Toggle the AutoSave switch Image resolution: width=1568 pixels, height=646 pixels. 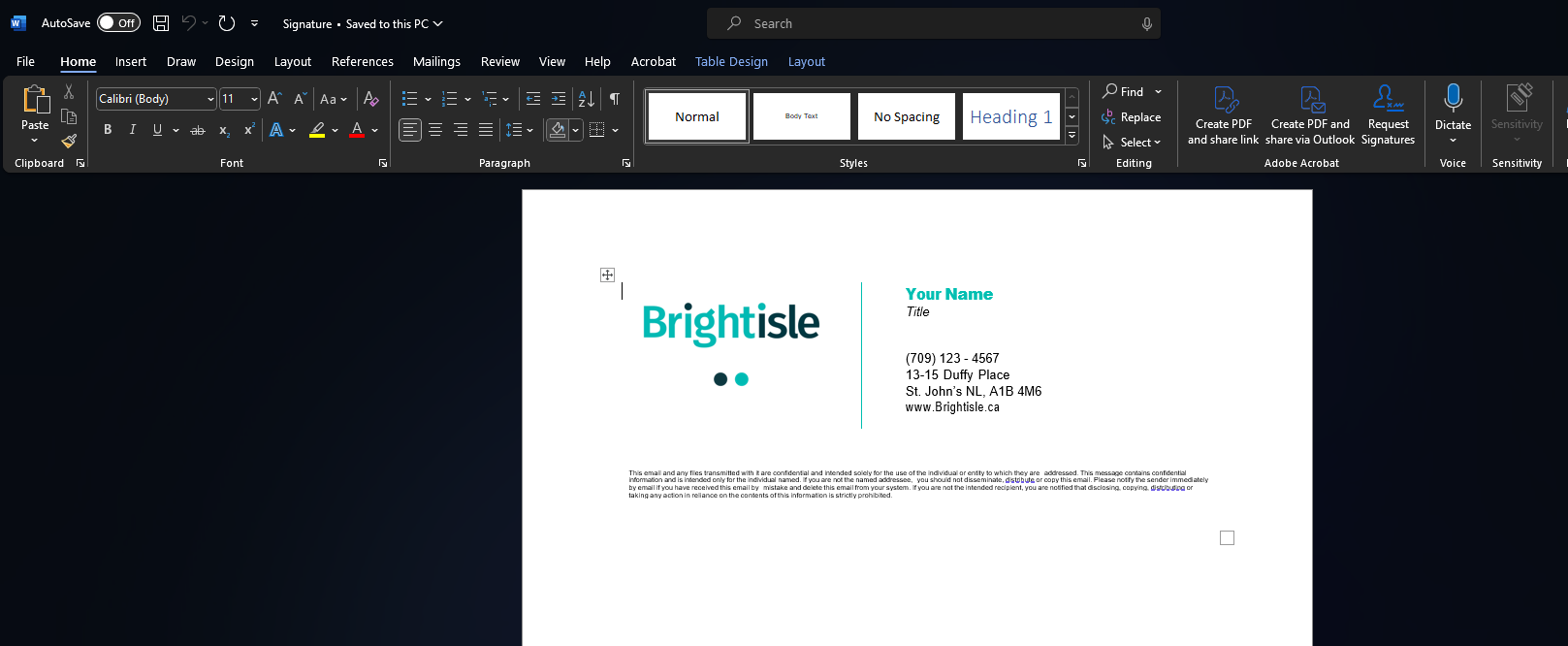[118, 23]
